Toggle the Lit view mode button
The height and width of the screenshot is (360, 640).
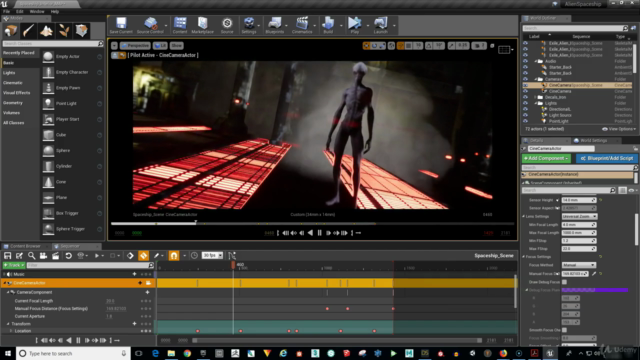(160, 46)
